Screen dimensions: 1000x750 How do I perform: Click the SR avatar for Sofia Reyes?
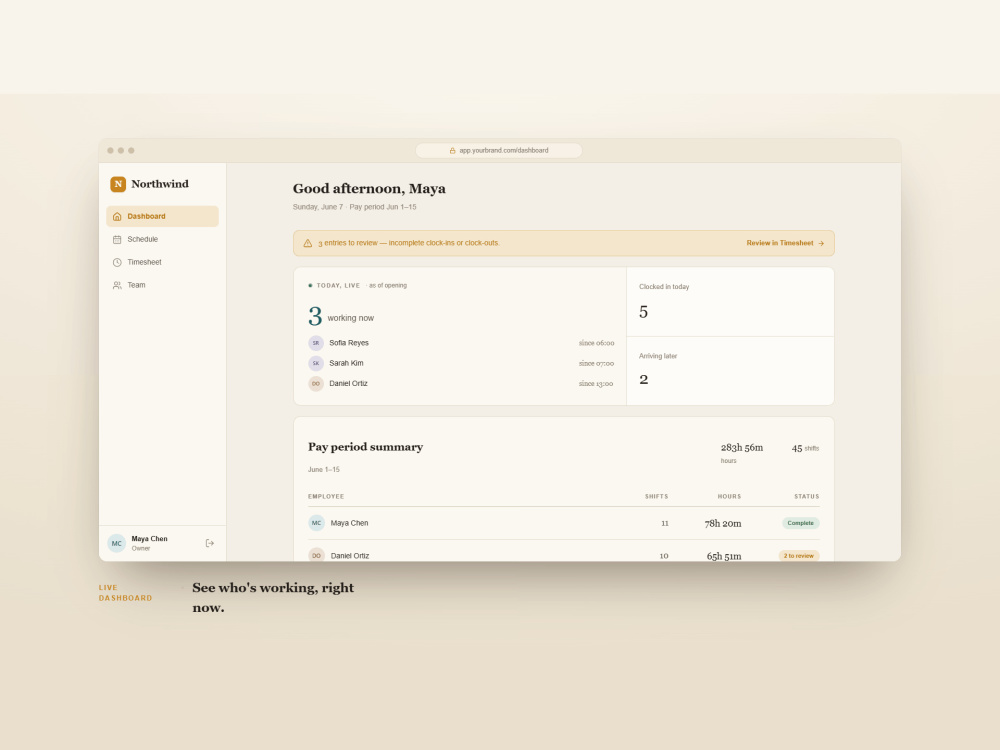point(316,343)
